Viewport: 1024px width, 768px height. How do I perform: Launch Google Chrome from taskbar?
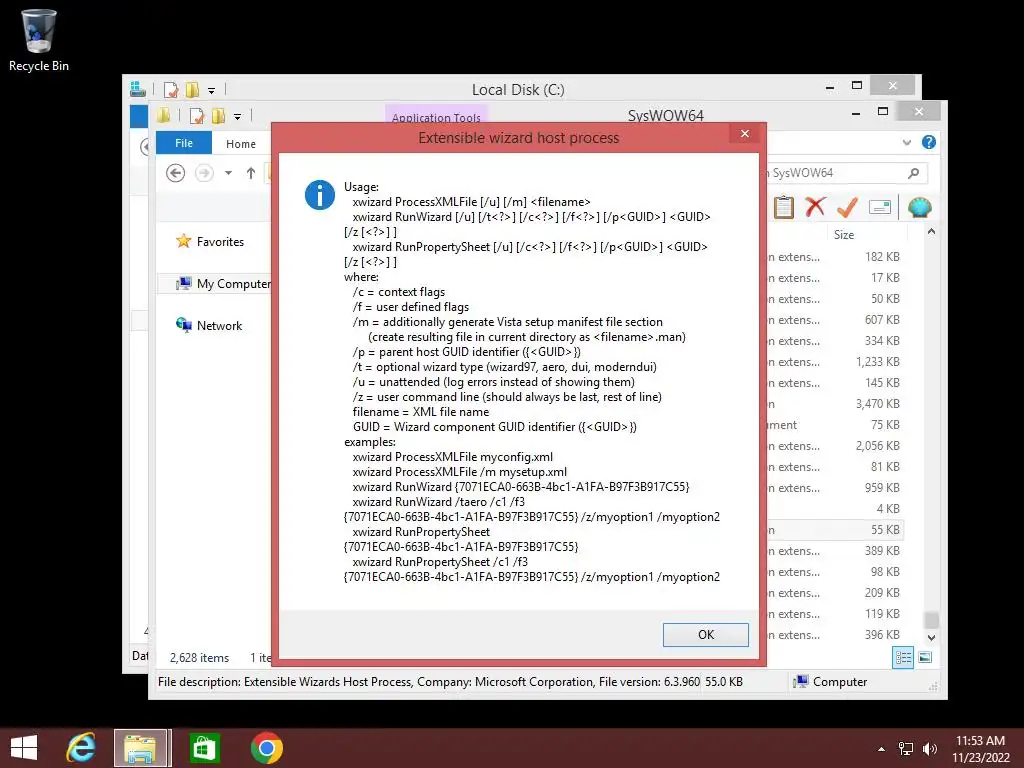[266, 748]
